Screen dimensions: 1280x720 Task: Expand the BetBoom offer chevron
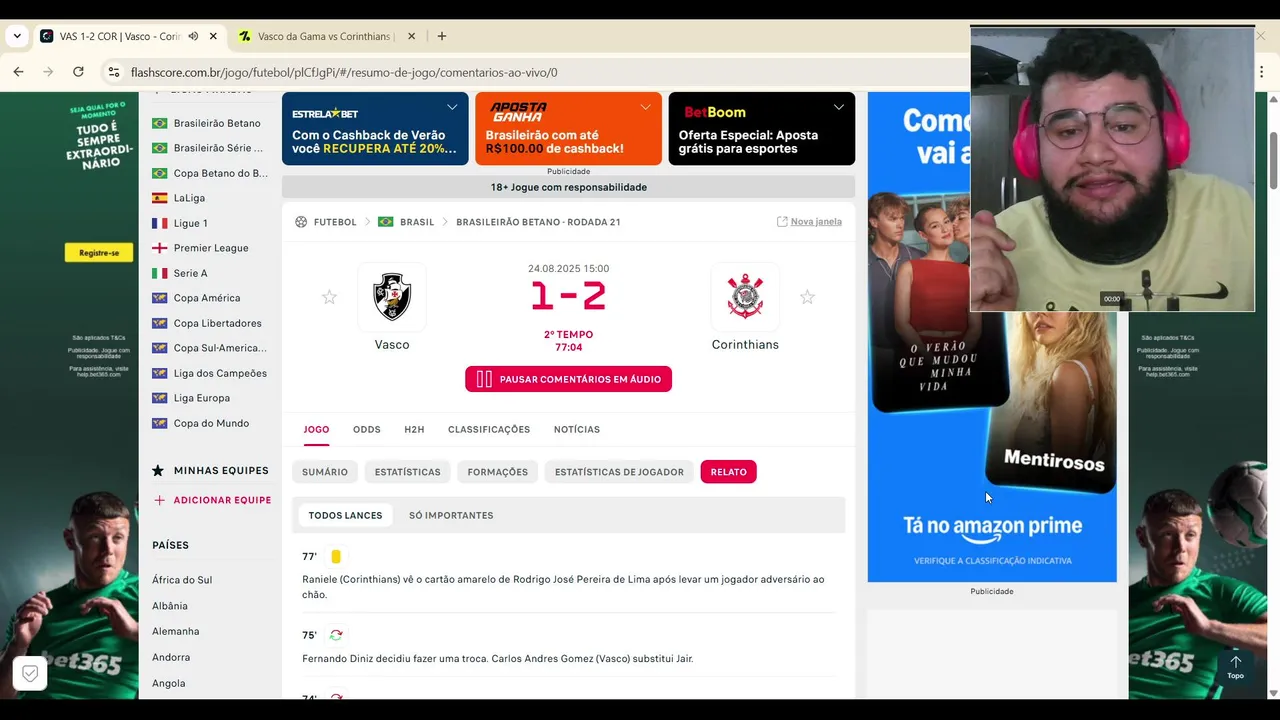pos(838,107)
